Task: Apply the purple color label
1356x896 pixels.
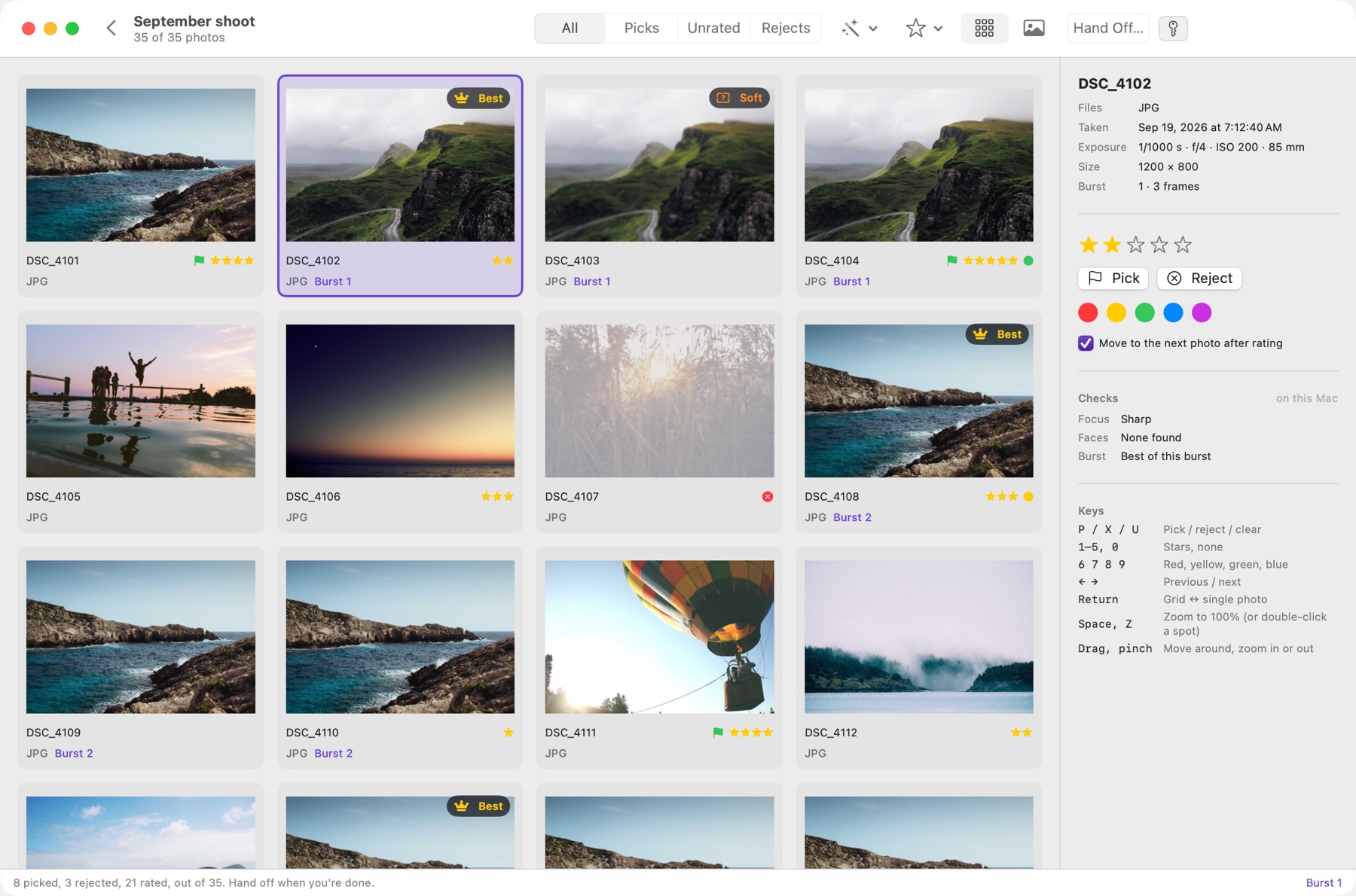Action: coord(1202,312)
